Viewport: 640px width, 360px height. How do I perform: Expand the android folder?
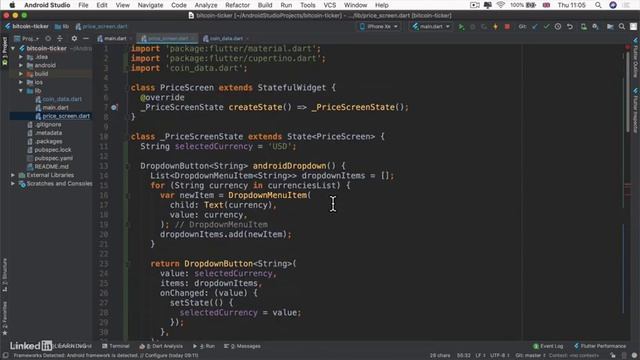tap(21, 65)
